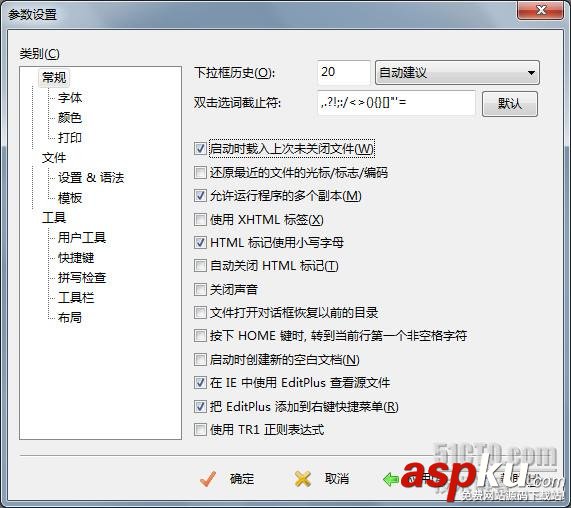This screenshot has height=508, width=571.
Task: Check 文件打开对话框恢复以前的目录
Action: click(200, 312)
